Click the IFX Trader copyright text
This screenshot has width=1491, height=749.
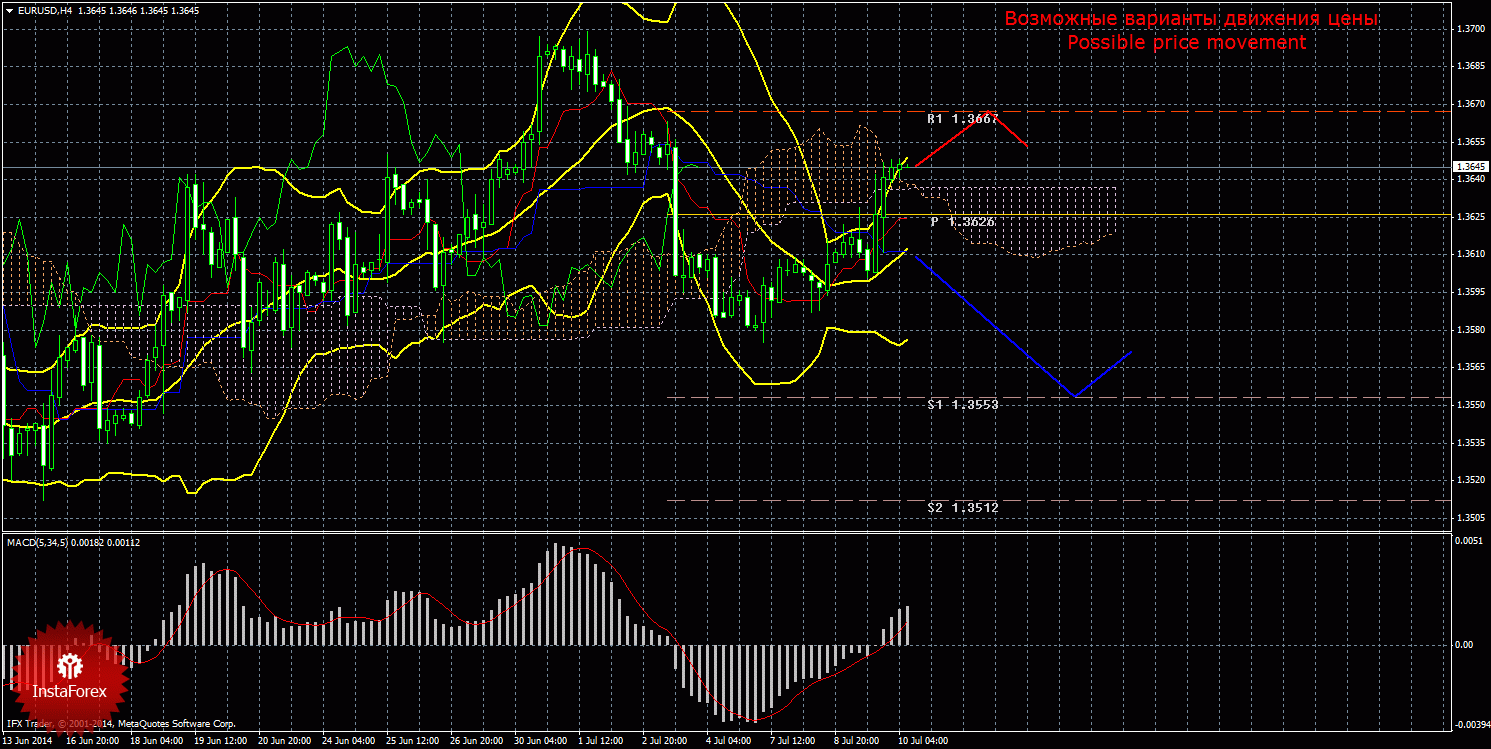coord(120,723)
